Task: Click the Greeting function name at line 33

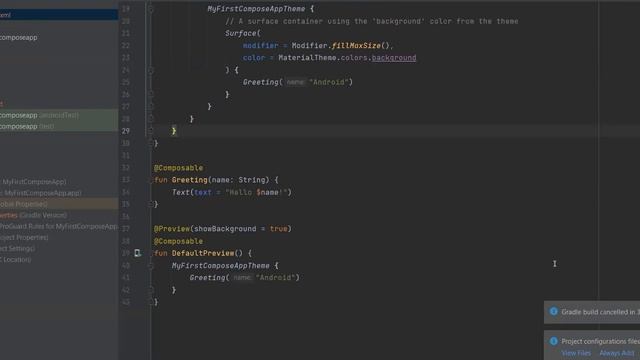Action: pos(189,180)
